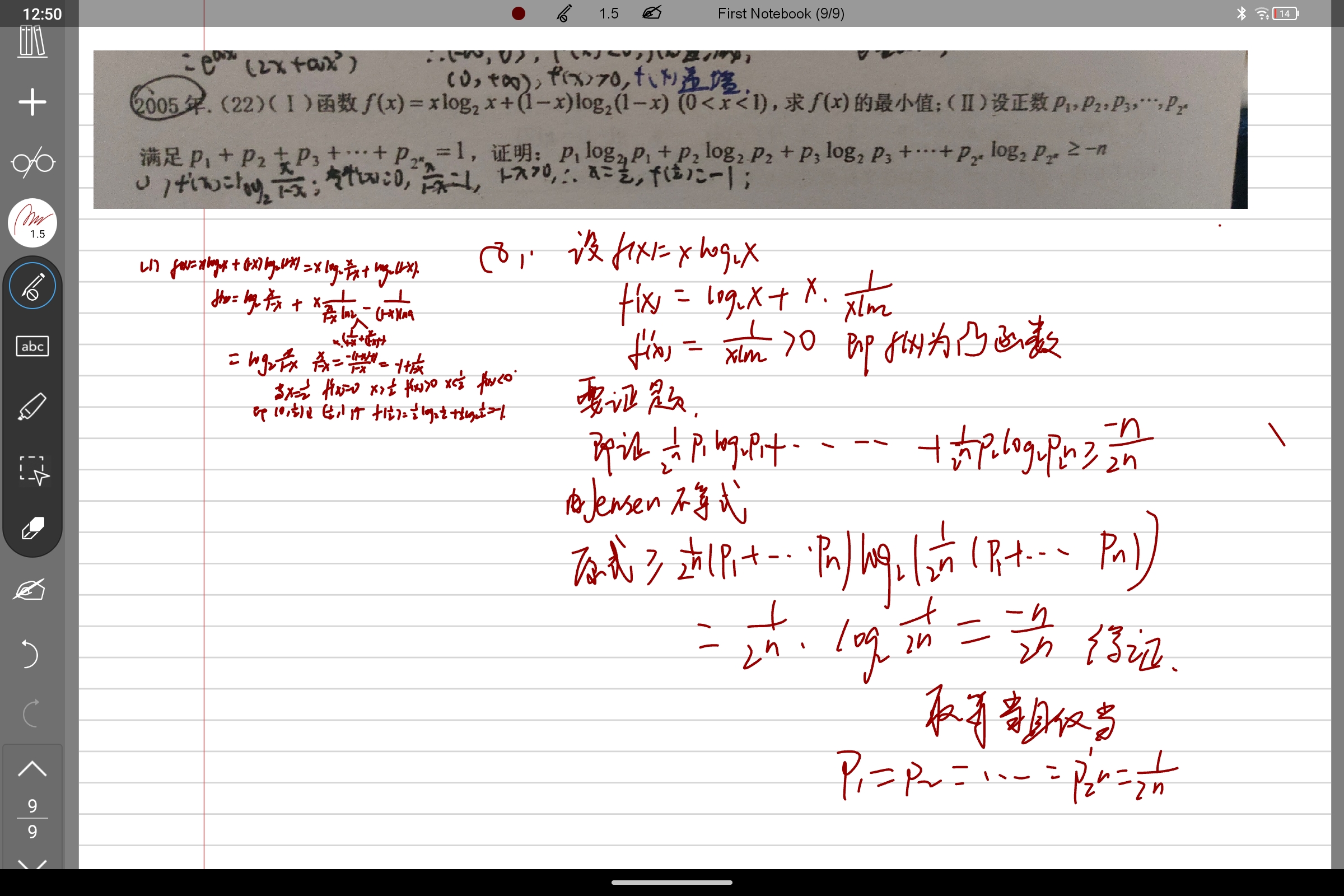The width and height of the screenshot is (1344, 896).
Task: Collapse pages using the up chevron
Action: [32, 768]
